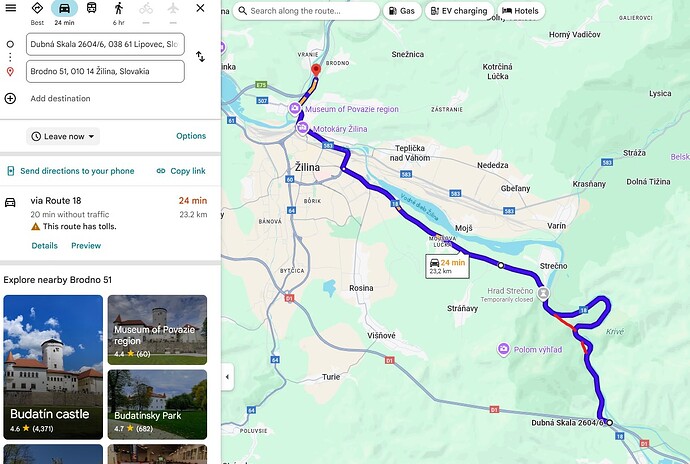
Task: Choose the walking travel mode
Action: 119,8
